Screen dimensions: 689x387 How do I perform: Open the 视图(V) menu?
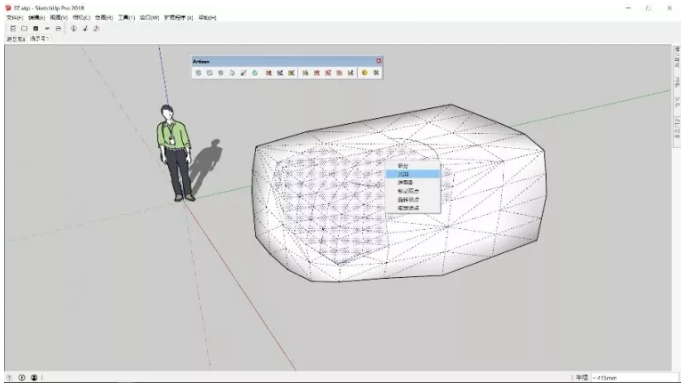(x=58, y=18)
